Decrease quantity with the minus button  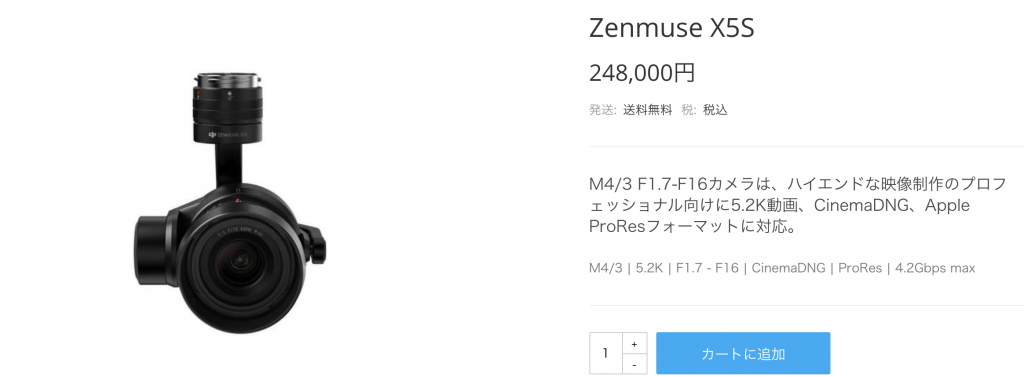pos(634,364)
